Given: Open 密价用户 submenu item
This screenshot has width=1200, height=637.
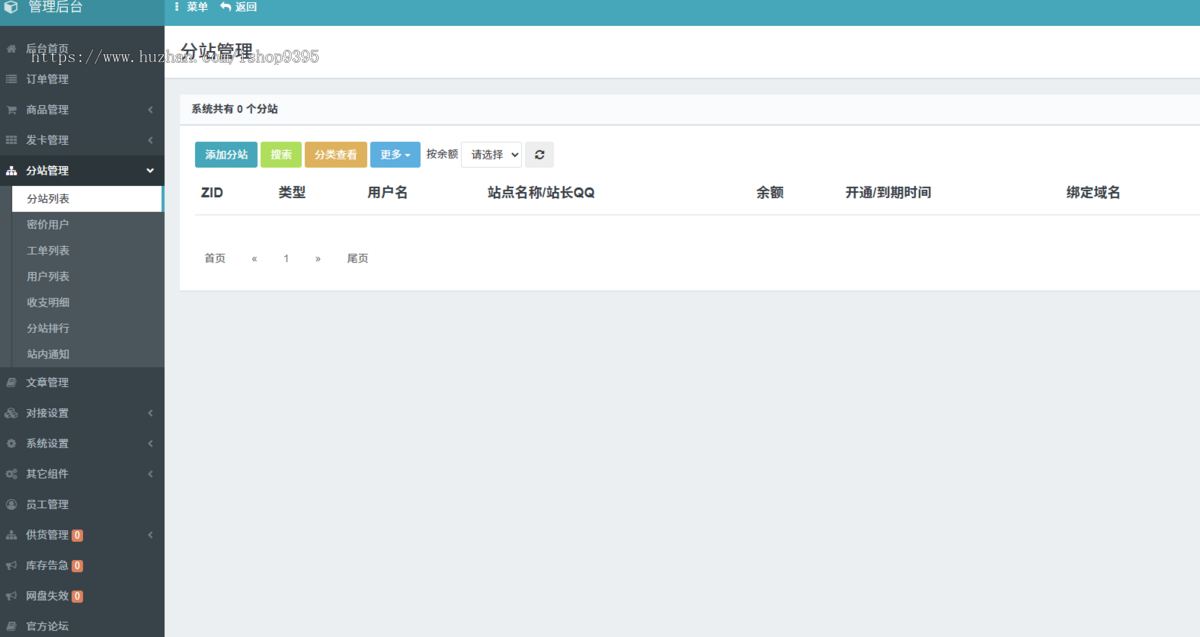Looking at the screenshot, I should [48, 225].
